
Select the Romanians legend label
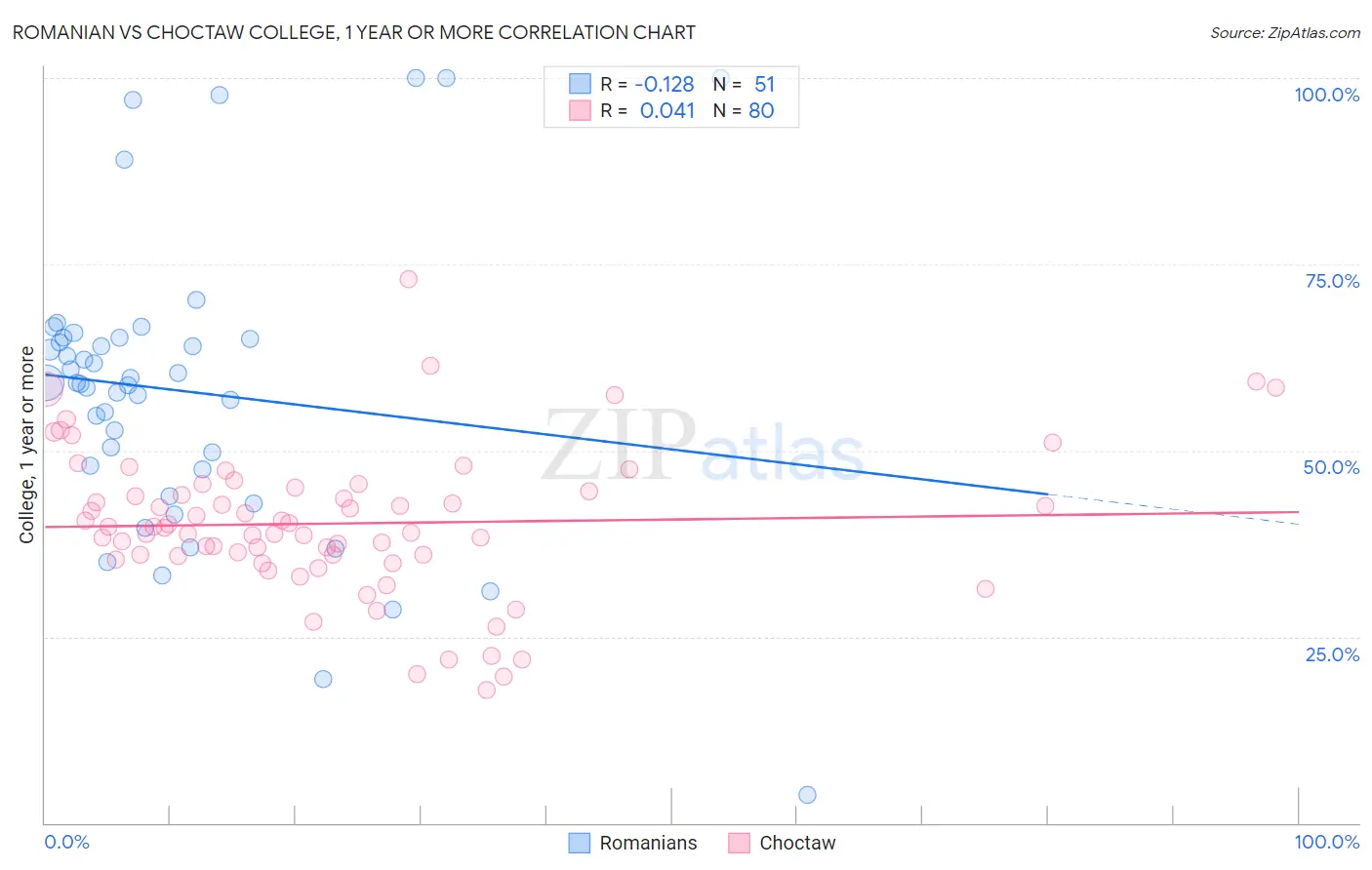648,843
